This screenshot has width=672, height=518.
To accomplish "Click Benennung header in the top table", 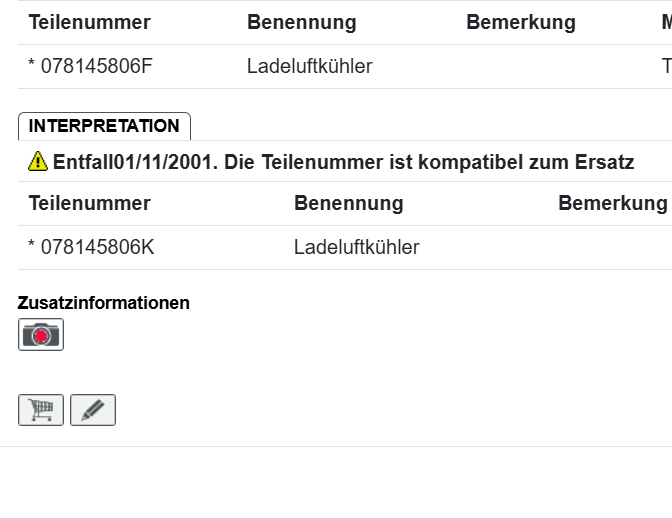I will pyautogui.click(x=301, y=22).
